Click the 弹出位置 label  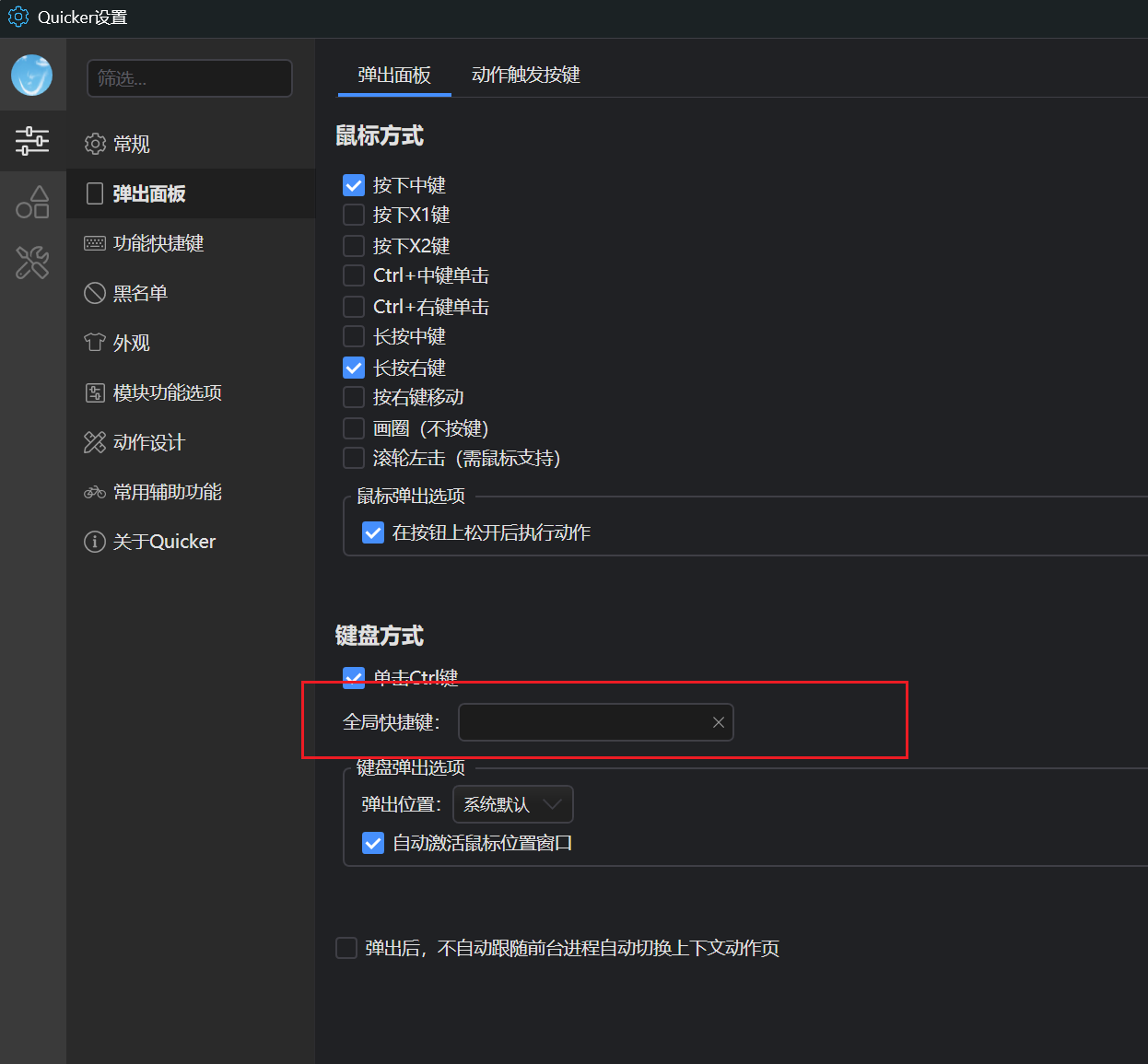pos(401,804)
